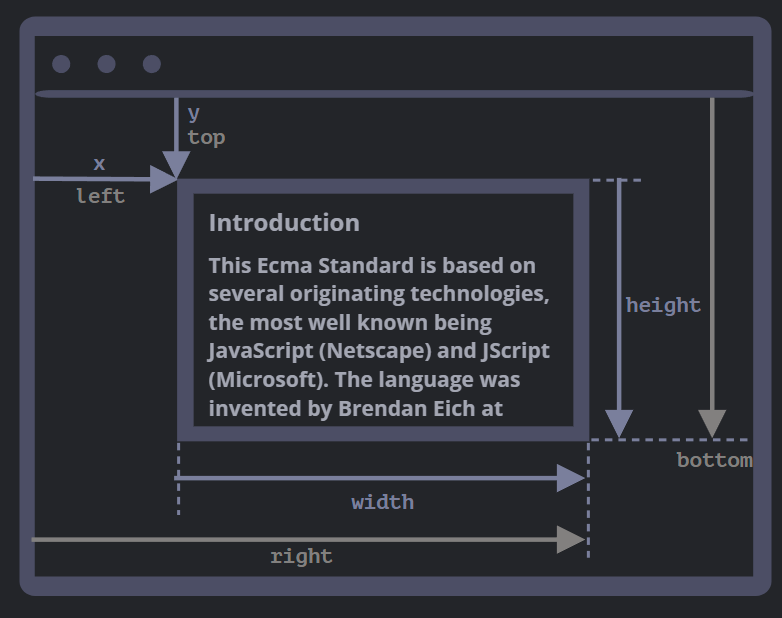Click the gray right arrow's arrowhead
The width and height of the screenshot is (782, 618).
pos(570,540)
